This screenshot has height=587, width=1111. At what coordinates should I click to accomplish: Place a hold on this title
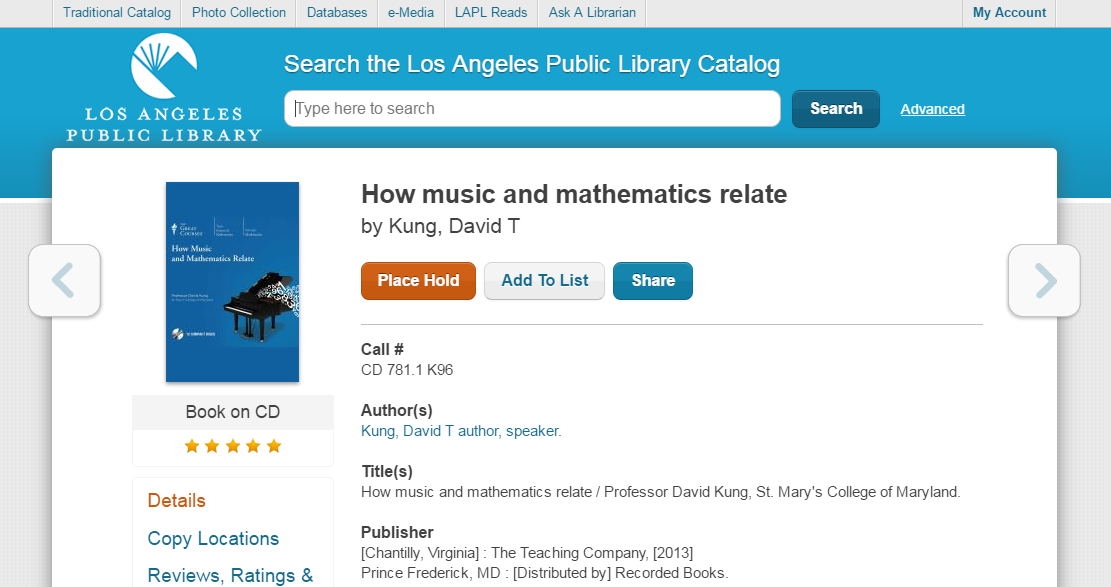click(x=418, y=281)
